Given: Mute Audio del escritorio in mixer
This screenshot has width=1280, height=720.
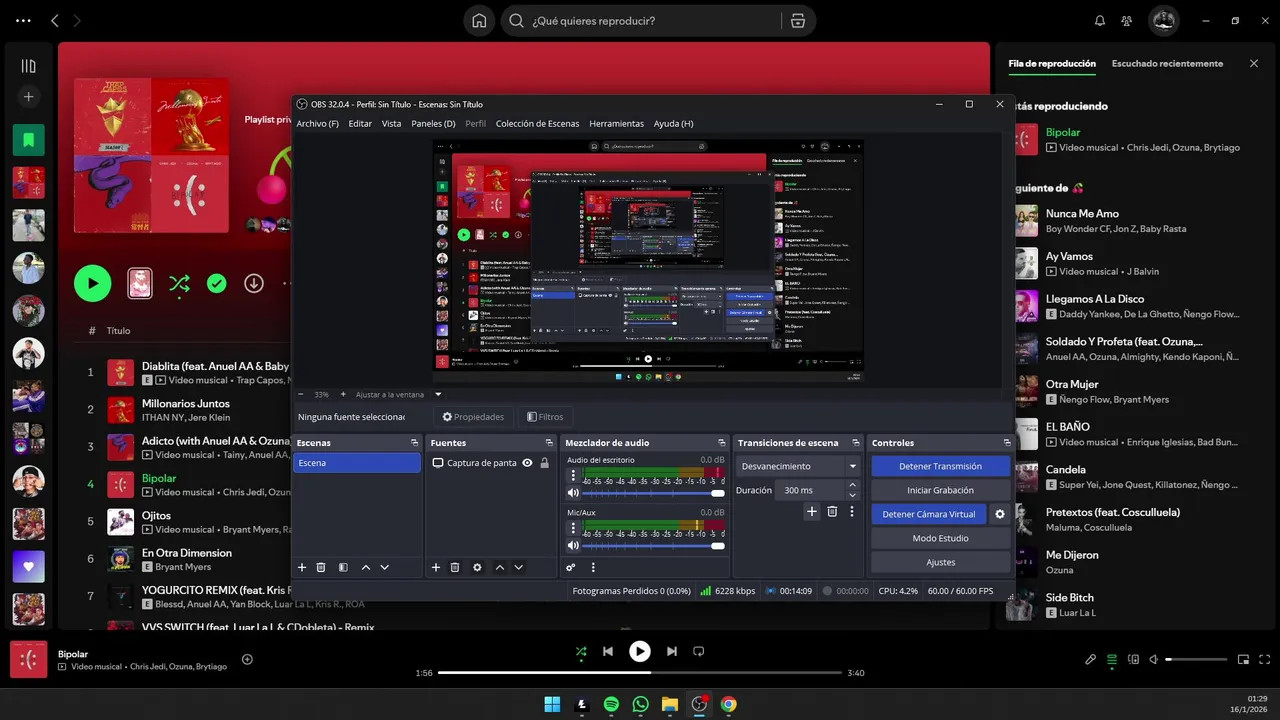Looking at the screenshot, I should point(573,493).
